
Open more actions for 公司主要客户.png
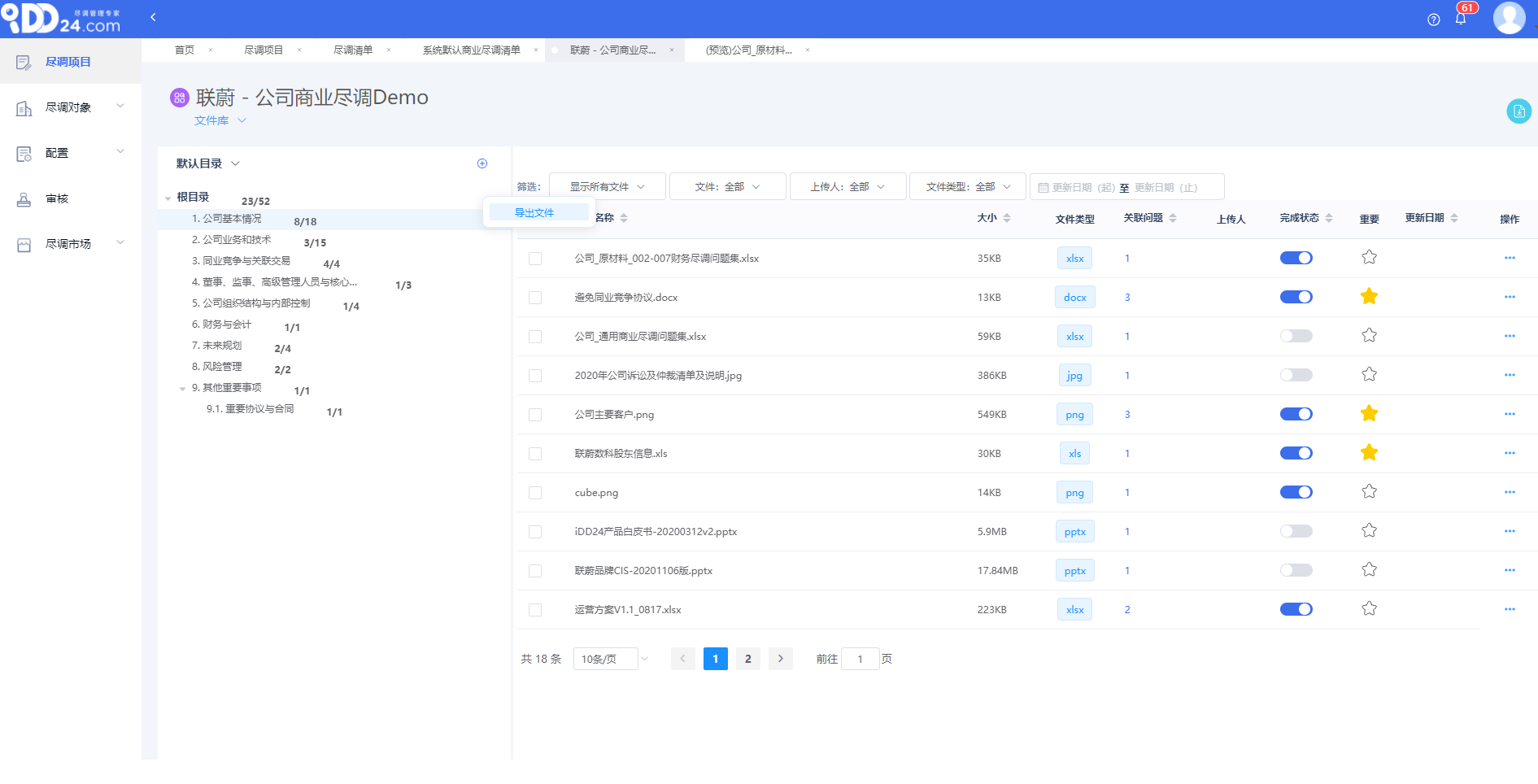(x=1510, y=414)
